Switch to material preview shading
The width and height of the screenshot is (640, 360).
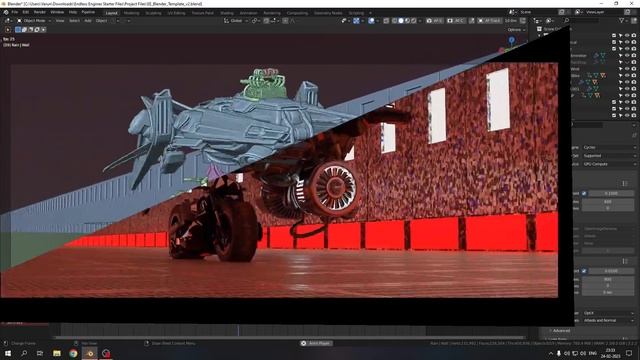click(407, 20)
